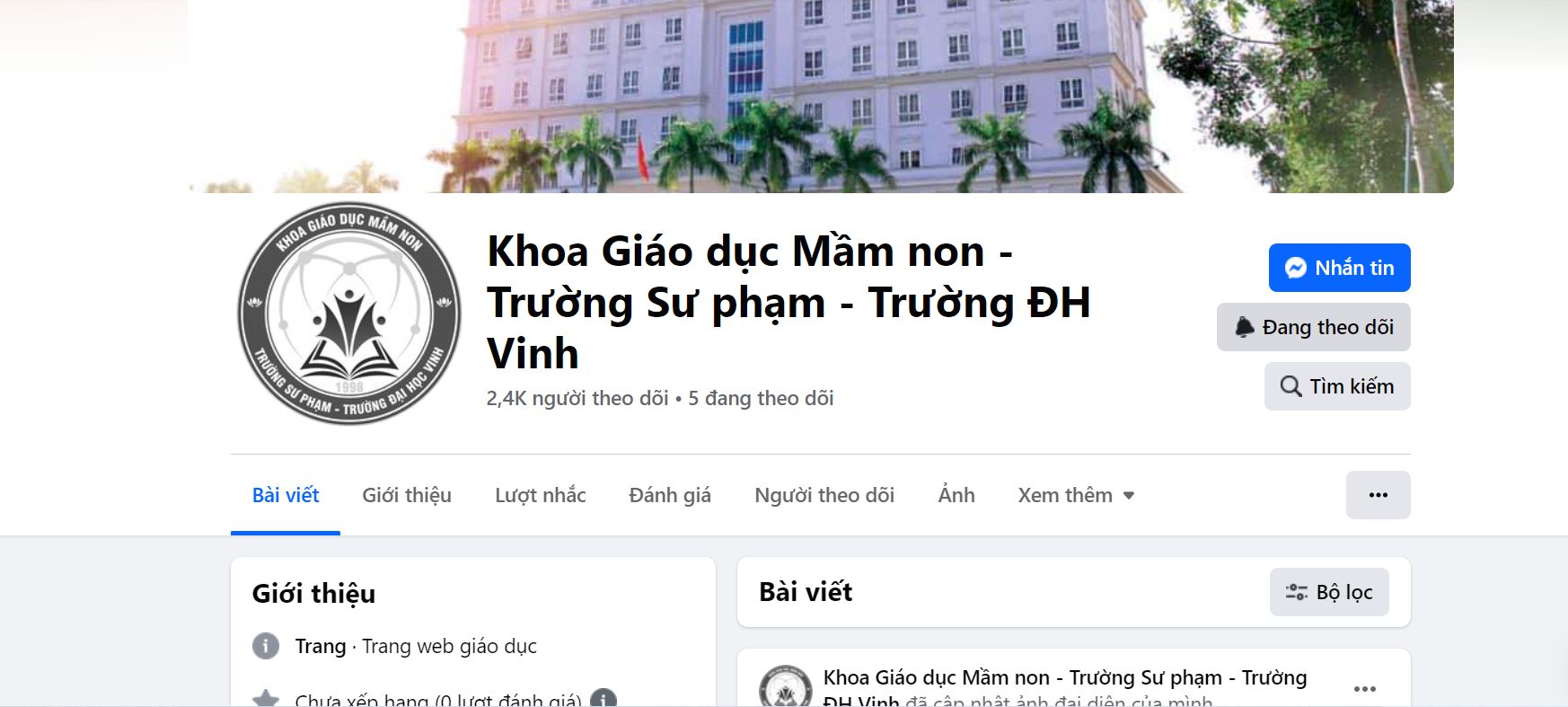Open the Ảnh tab
The height and width of the screenshot is (707, 1568).
click(956, 495)
